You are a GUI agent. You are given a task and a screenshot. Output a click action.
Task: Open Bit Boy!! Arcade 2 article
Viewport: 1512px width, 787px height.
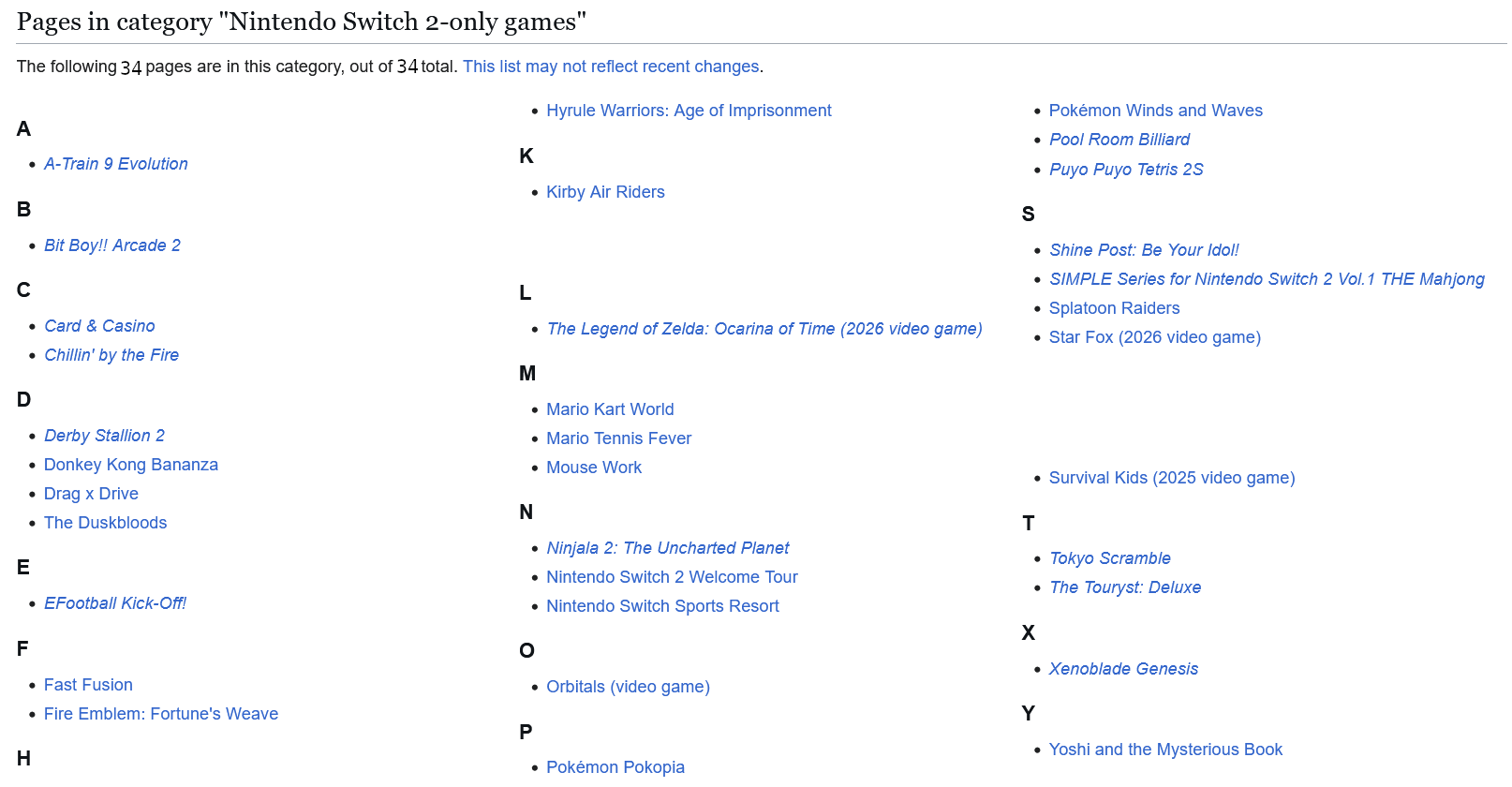(112, 245)
